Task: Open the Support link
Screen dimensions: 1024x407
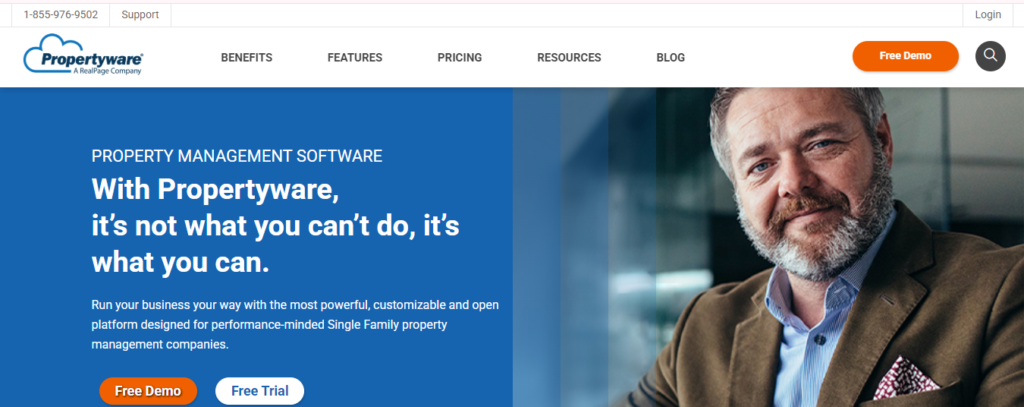Action: 140,14
